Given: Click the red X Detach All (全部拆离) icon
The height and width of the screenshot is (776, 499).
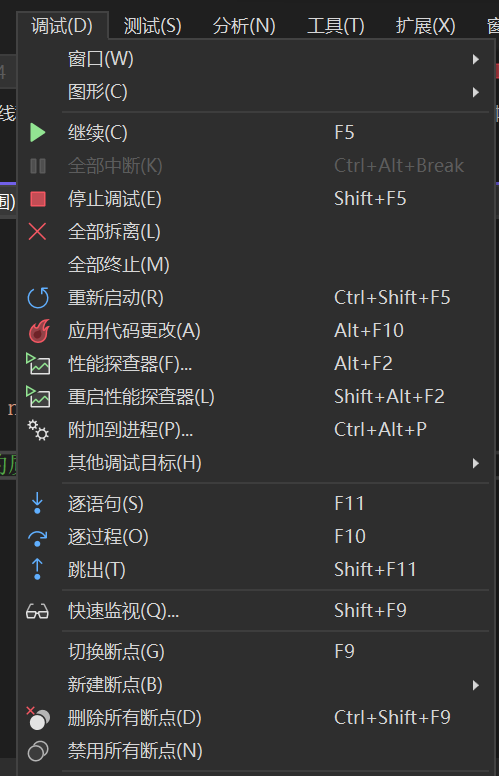Looking at the screenshot, I should 38,232.
